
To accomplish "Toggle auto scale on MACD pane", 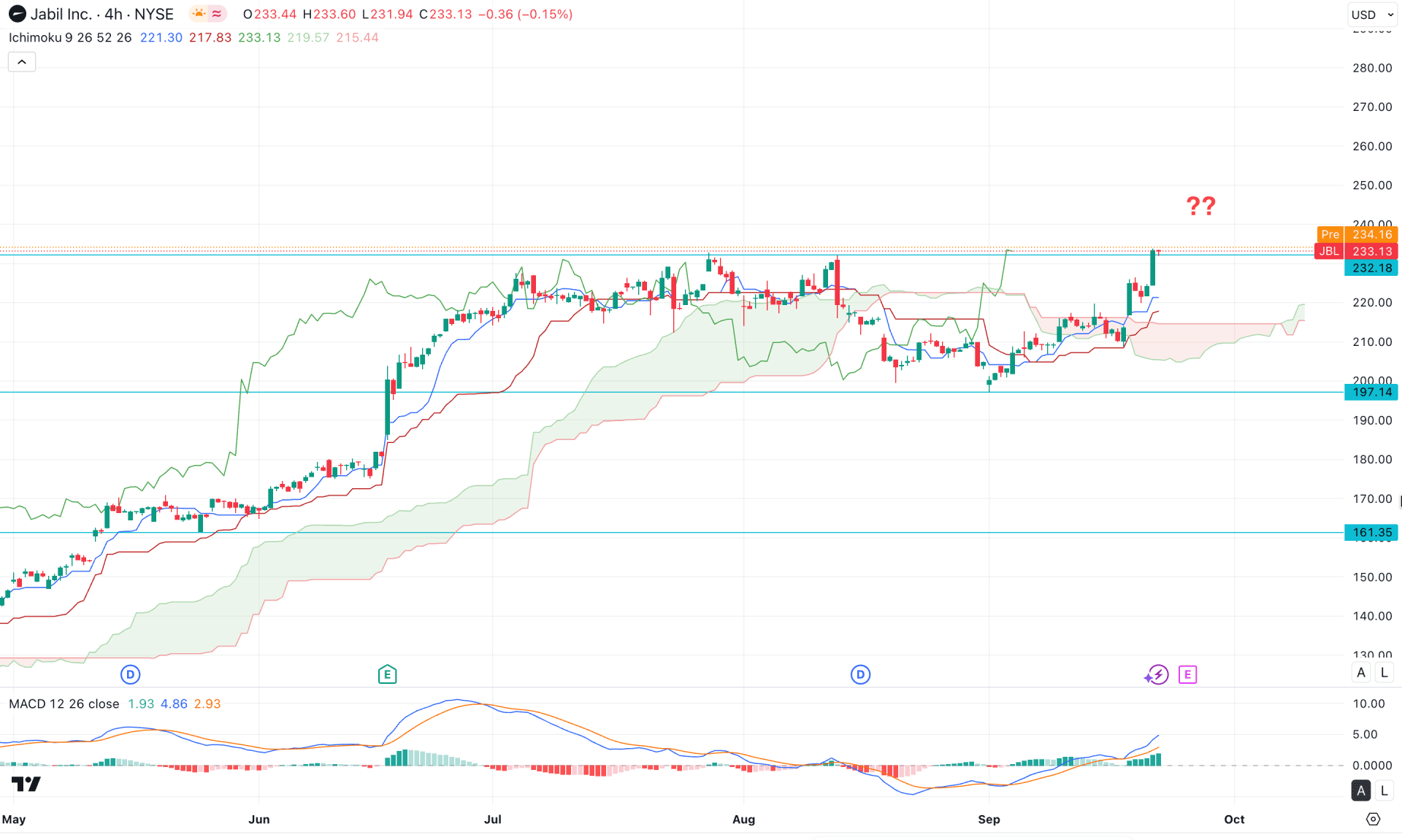I will click(1360, 790).
